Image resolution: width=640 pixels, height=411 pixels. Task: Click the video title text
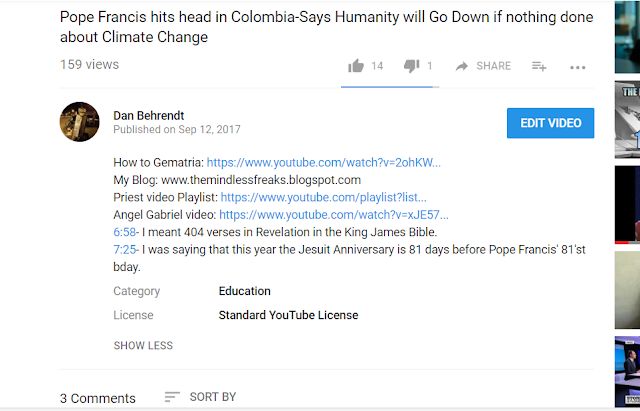click(x=327, y=27)
